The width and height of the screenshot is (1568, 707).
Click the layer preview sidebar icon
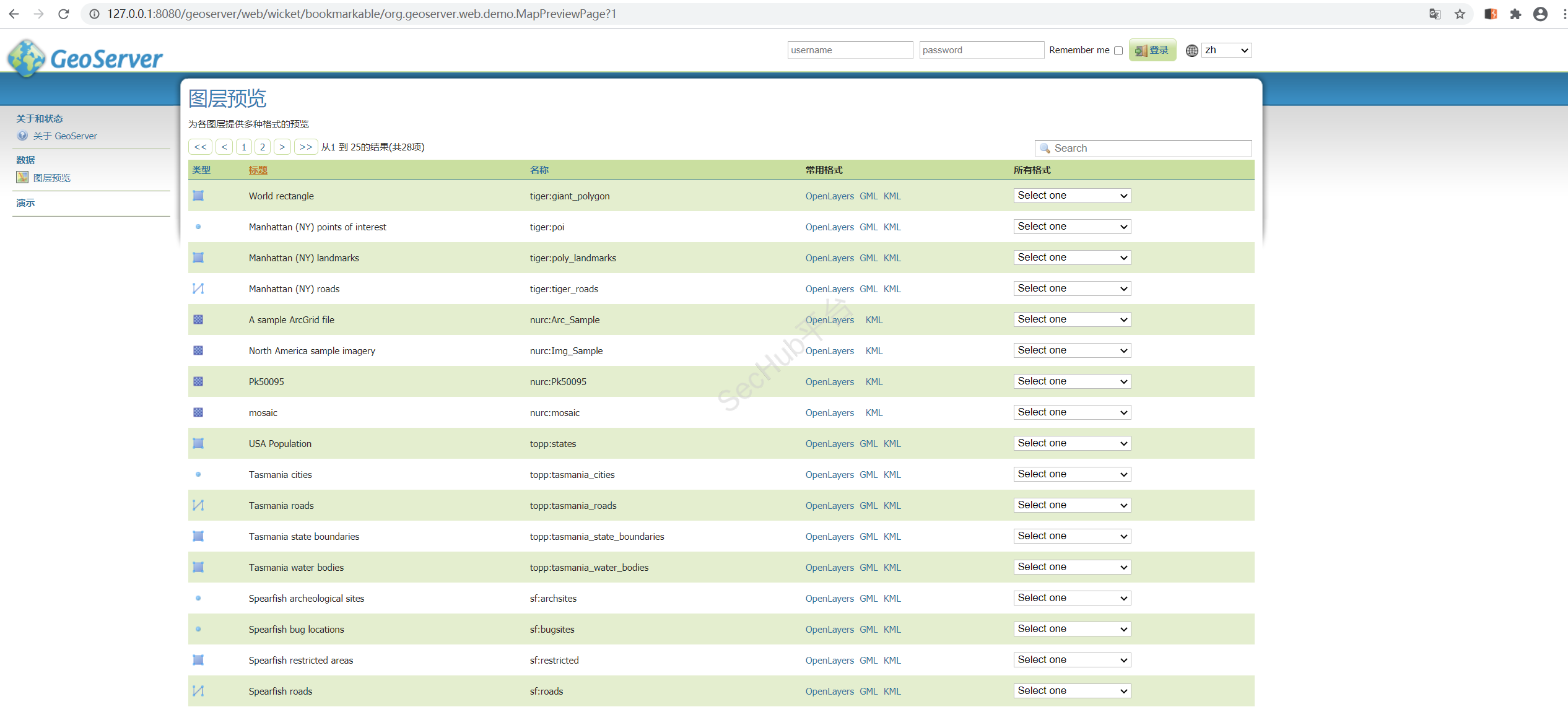[22, 178]
